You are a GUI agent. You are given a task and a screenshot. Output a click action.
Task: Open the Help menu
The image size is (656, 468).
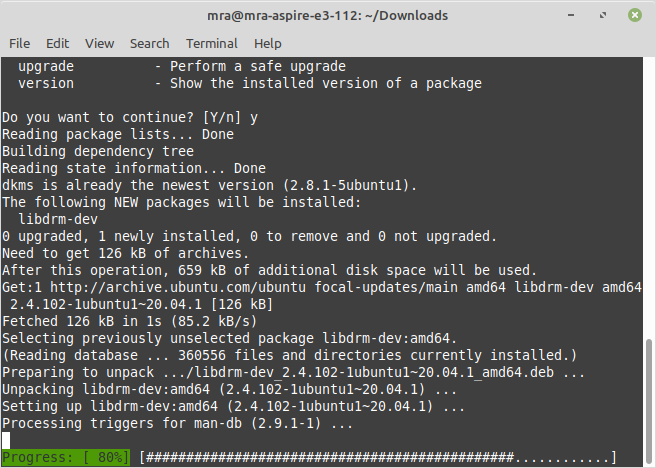coord(268,43)
